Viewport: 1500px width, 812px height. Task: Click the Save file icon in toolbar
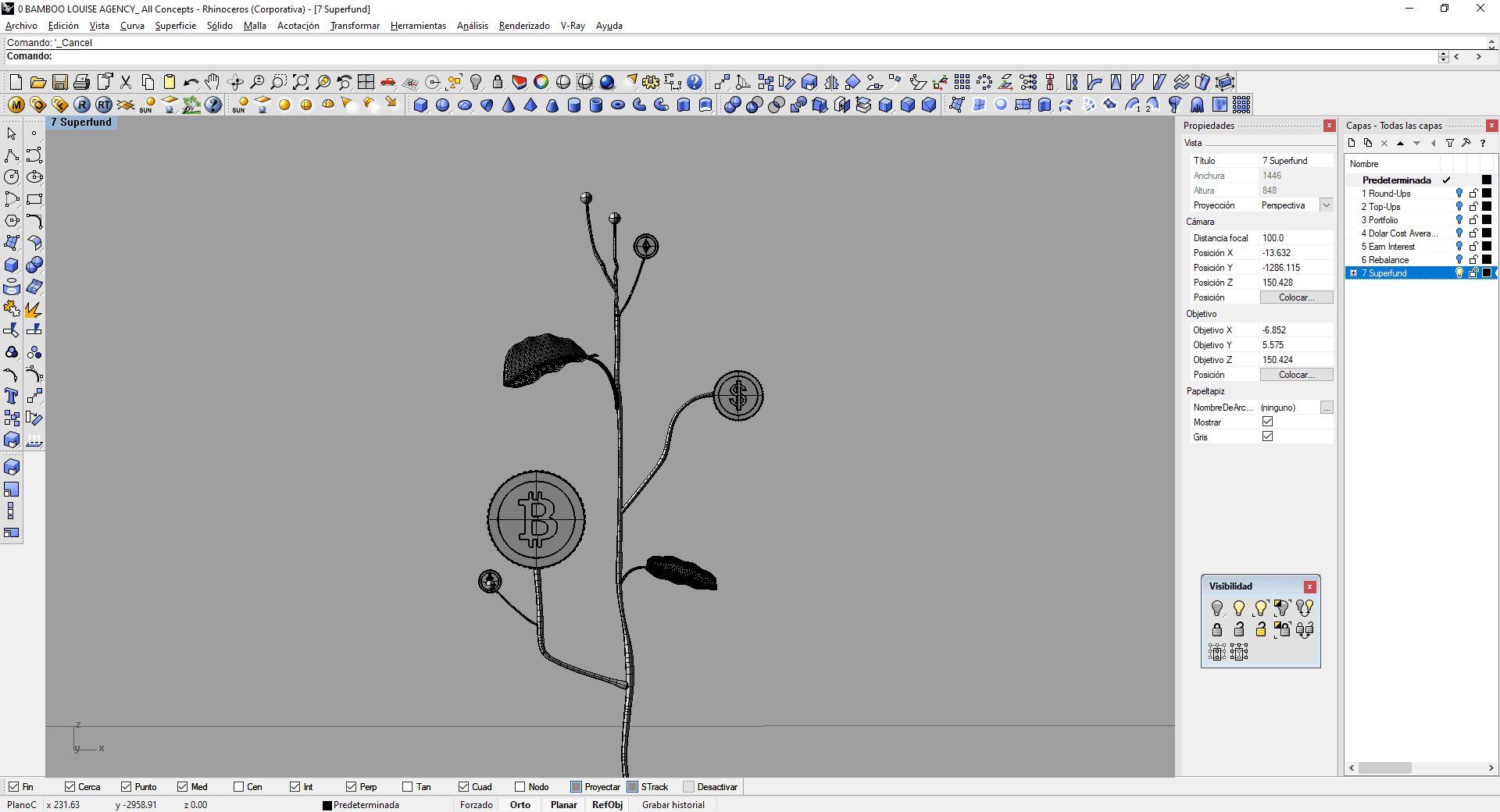(59, 82)
